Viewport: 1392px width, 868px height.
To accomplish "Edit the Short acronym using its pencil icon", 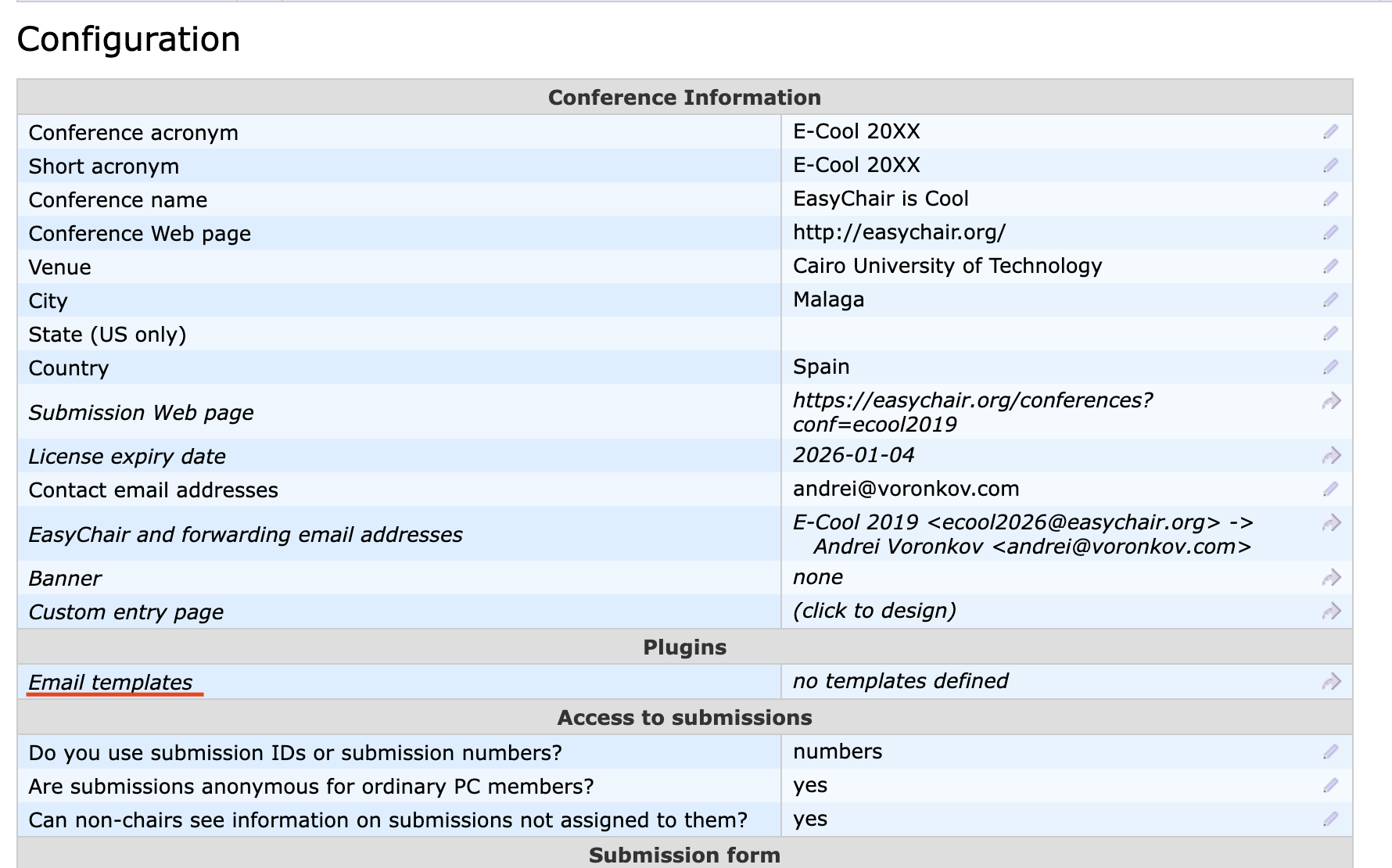I will [1330, 166].
